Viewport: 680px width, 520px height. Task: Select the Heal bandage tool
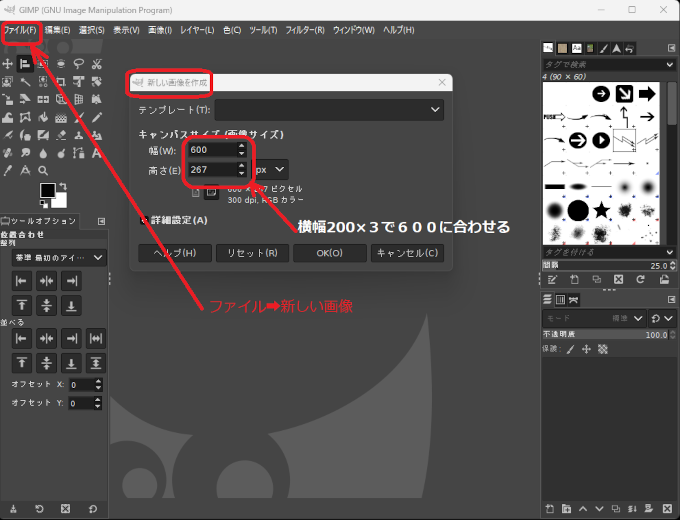point(7,153)
